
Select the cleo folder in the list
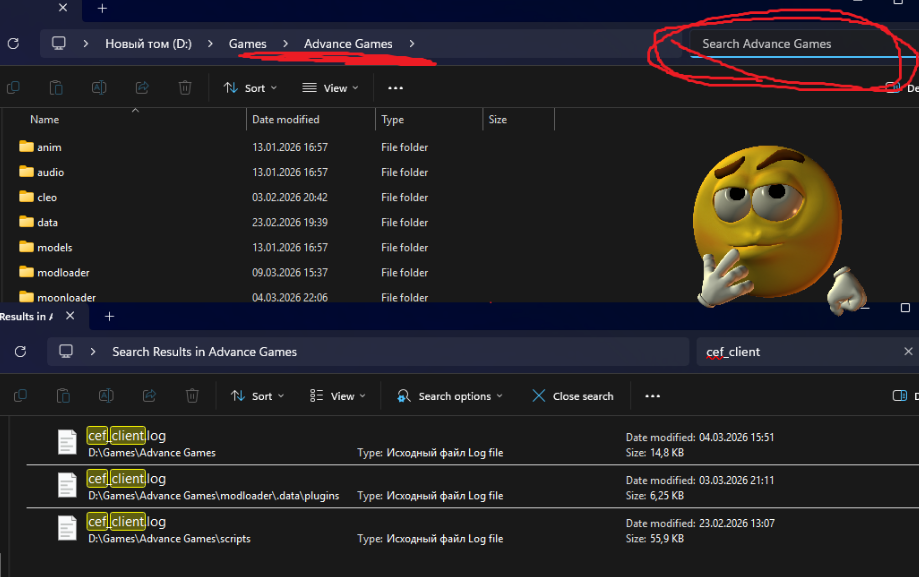(x=47, y=197)
